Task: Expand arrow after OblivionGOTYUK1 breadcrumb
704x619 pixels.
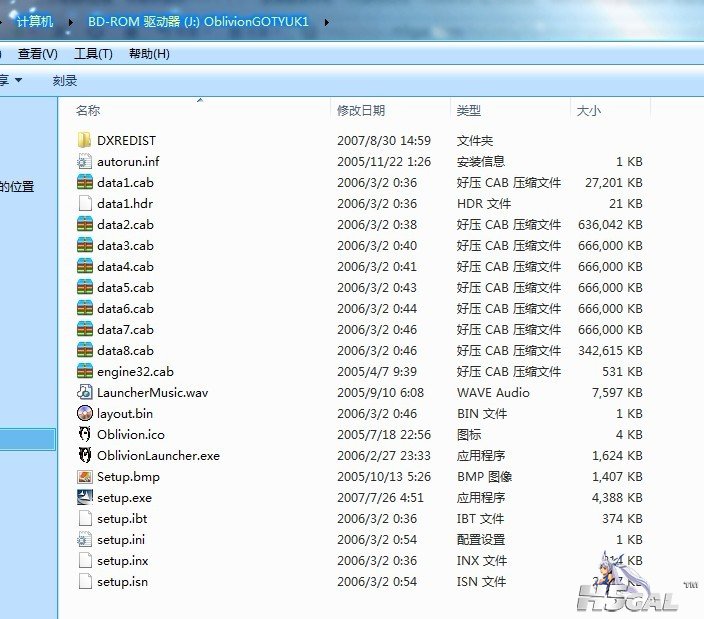Action: [x=326, y=22]
